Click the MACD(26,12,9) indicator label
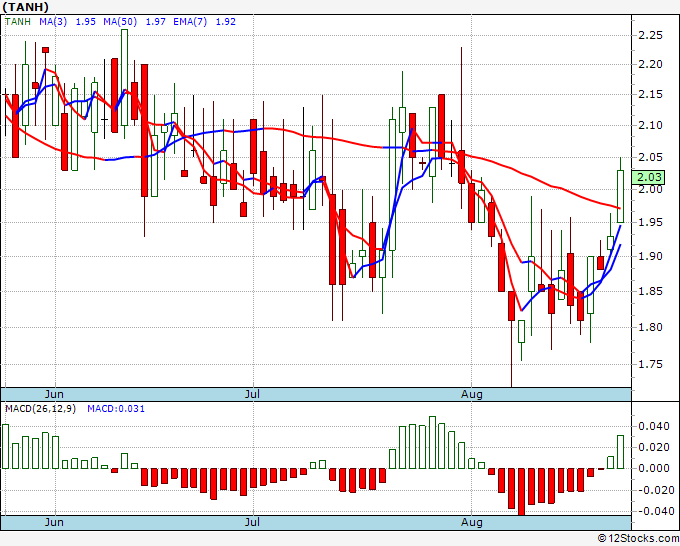 pyautogui.click(x=40, y=409)
